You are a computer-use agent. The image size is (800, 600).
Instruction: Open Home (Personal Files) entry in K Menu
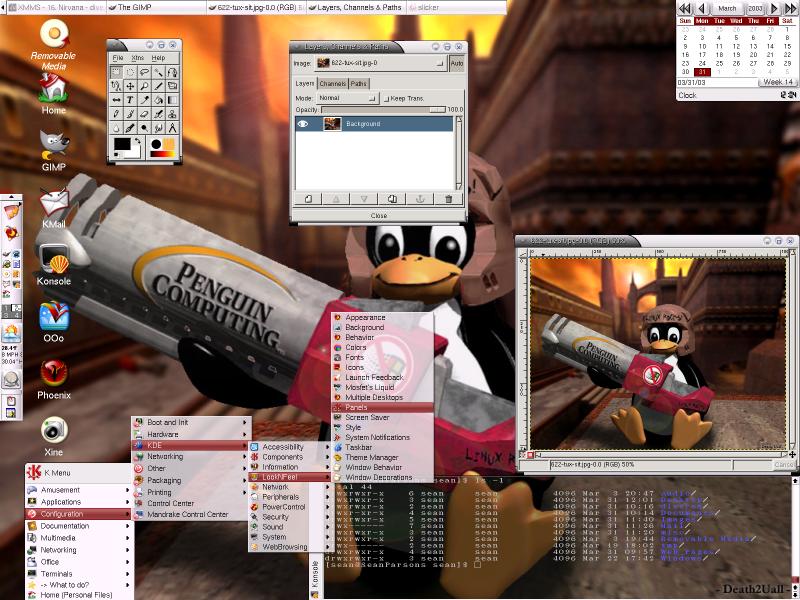coord(78,595)
